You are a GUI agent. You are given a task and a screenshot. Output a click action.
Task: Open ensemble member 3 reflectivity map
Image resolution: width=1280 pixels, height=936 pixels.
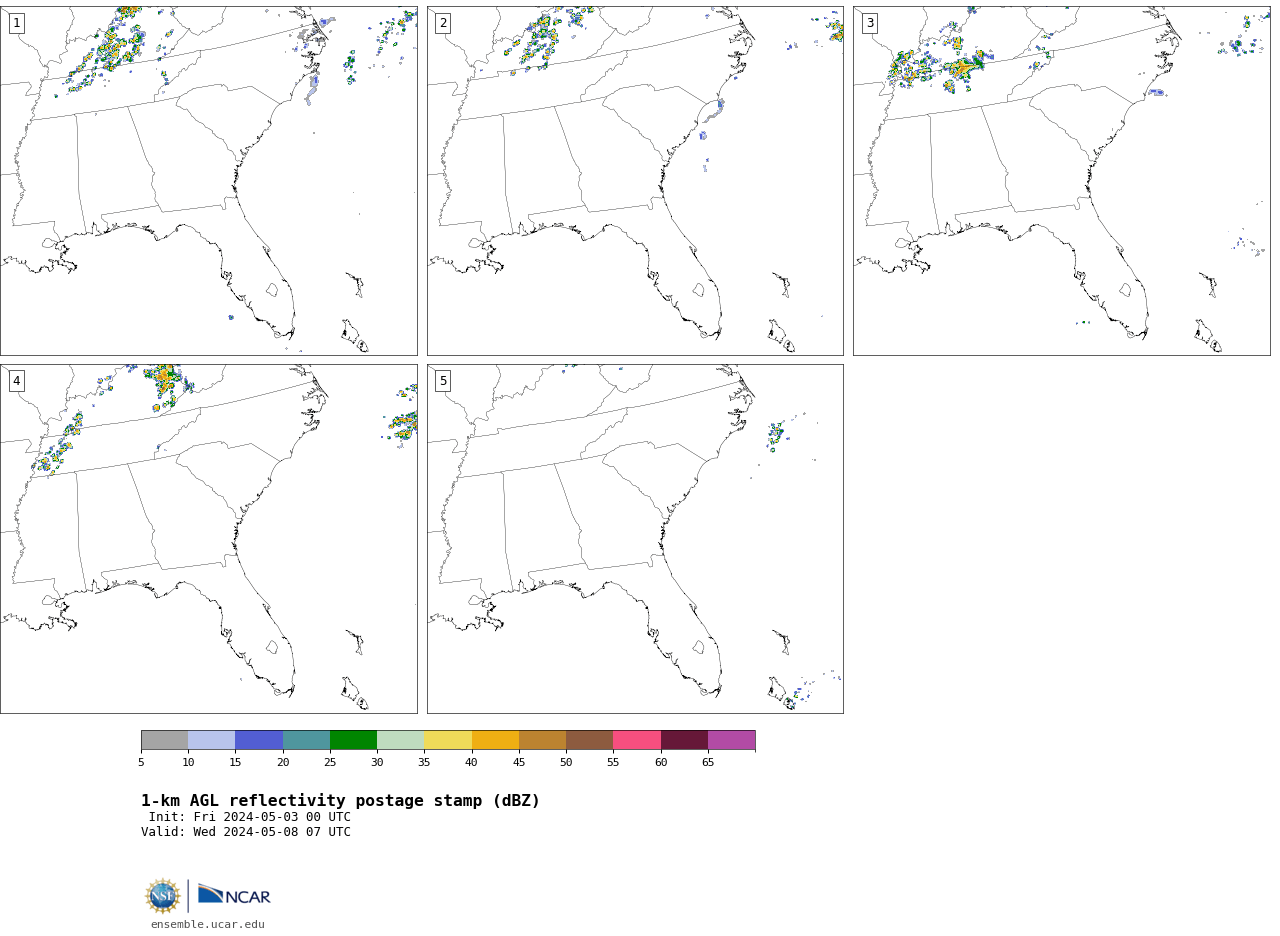1061,181
